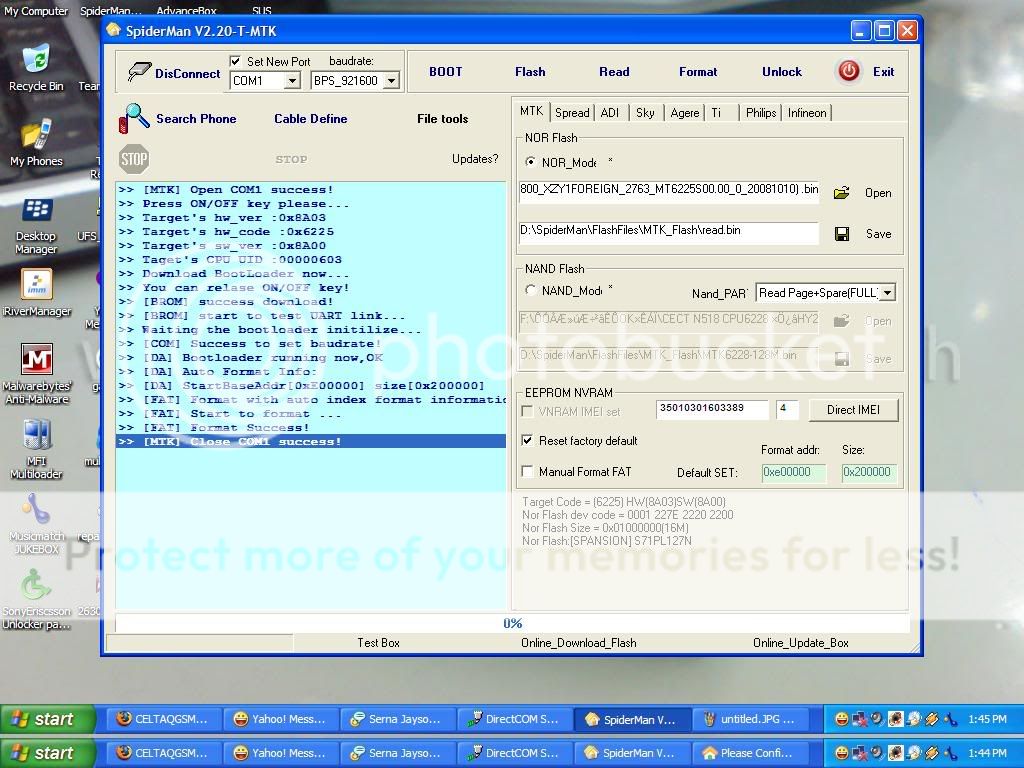Select log line 'Close COM1 success!'
1024x768 pixels.
pos(311,441)
